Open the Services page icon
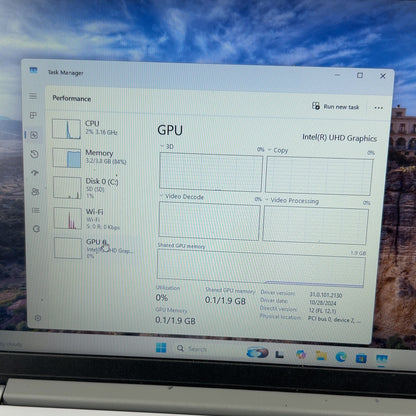The image size is (416, 416). [x=36, y=229]
